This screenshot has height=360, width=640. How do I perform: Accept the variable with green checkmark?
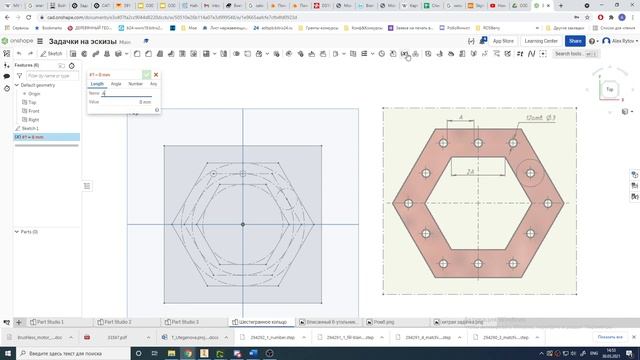pos(147,75)
